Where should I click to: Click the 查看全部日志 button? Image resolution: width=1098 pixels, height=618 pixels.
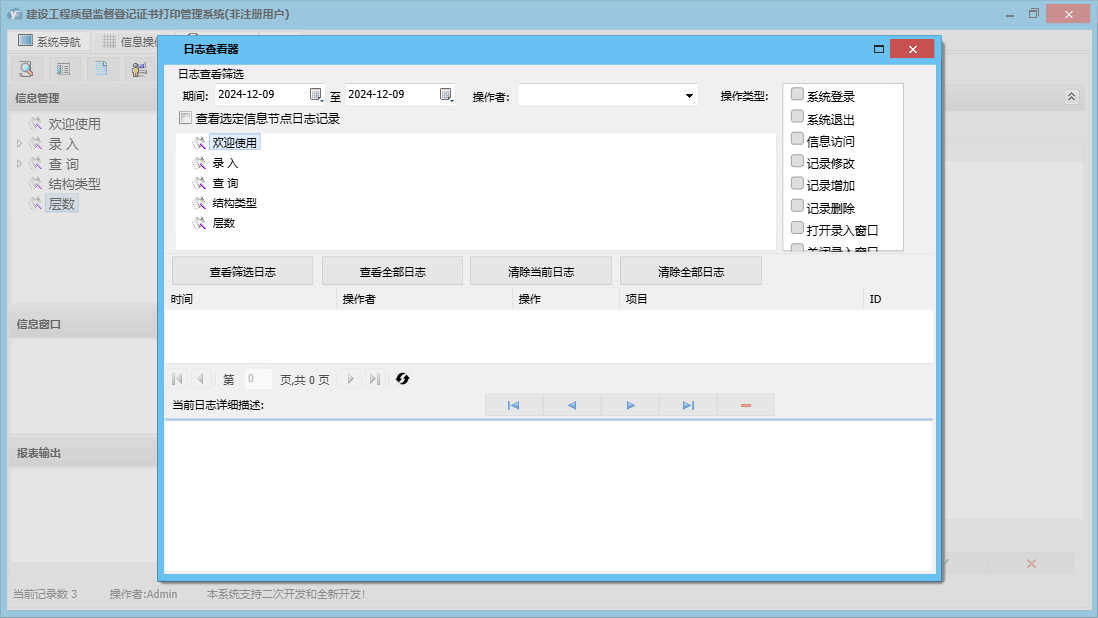pos(392,272)
